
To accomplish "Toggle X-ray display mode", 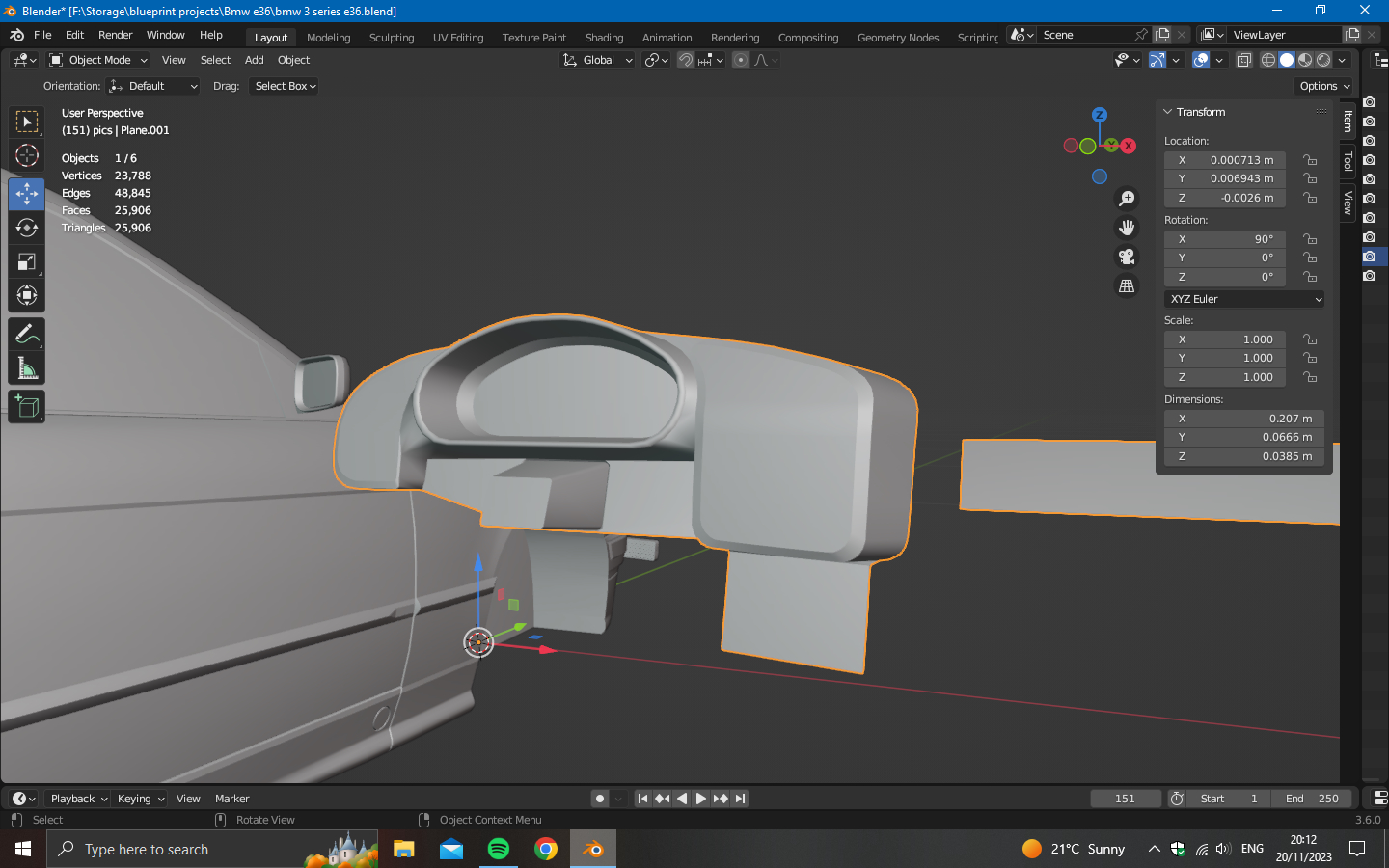I will pyautogui.click(x=1244, y=60).
